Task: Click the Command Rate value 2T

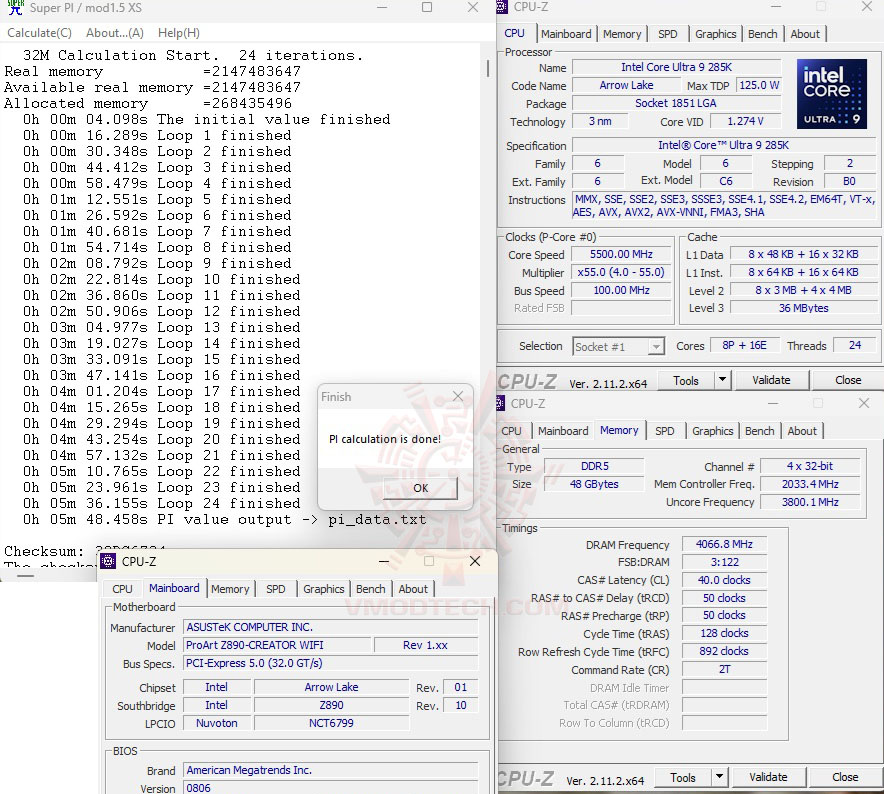Action: pos(724,669)
